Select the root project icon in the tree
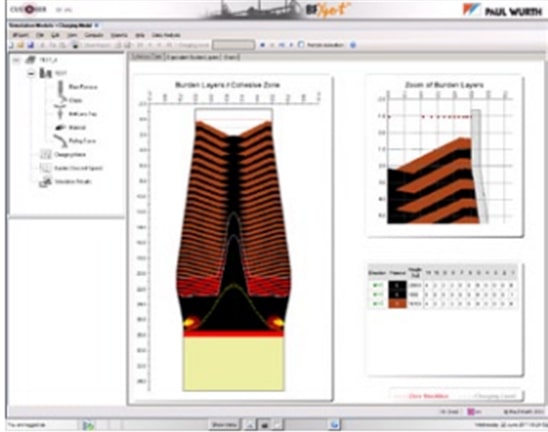The width and height of the screenshot is (548, 432). tap(31, 60)
